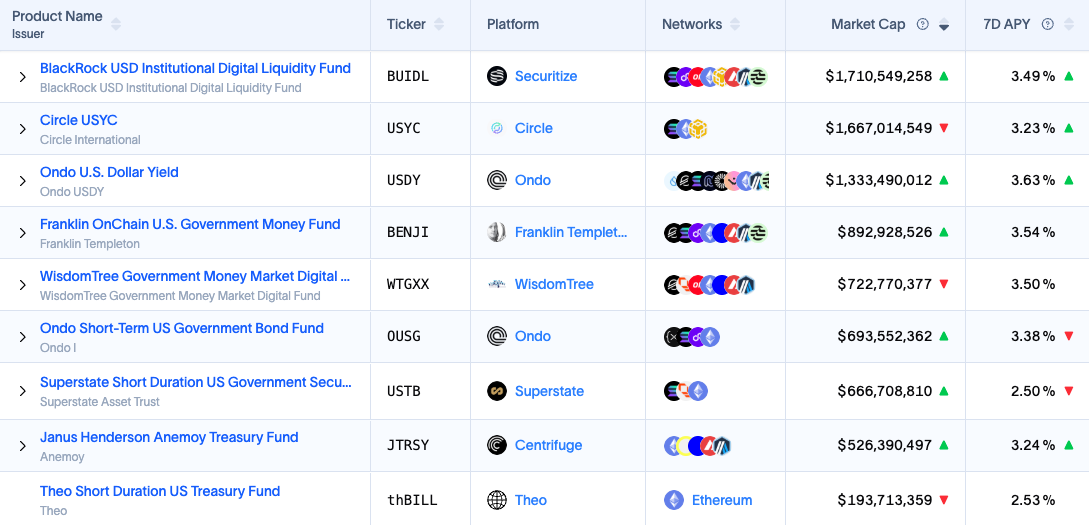Click the Circle platform logo icon
The image size is (1089, 525).
pyautogui.click(x=497, y=128)
